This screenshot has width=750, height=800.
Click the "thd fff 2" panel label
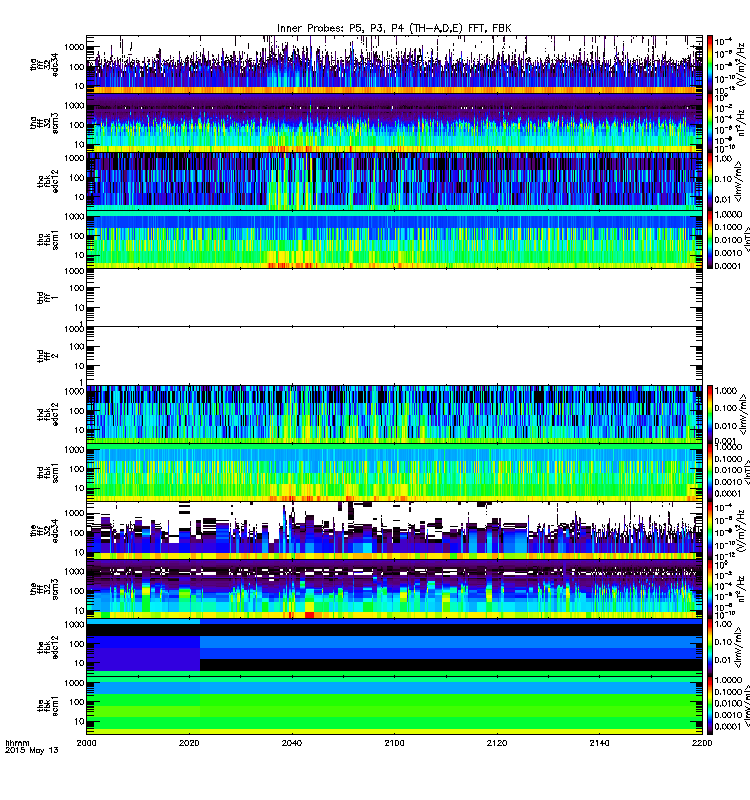[48, 356]
